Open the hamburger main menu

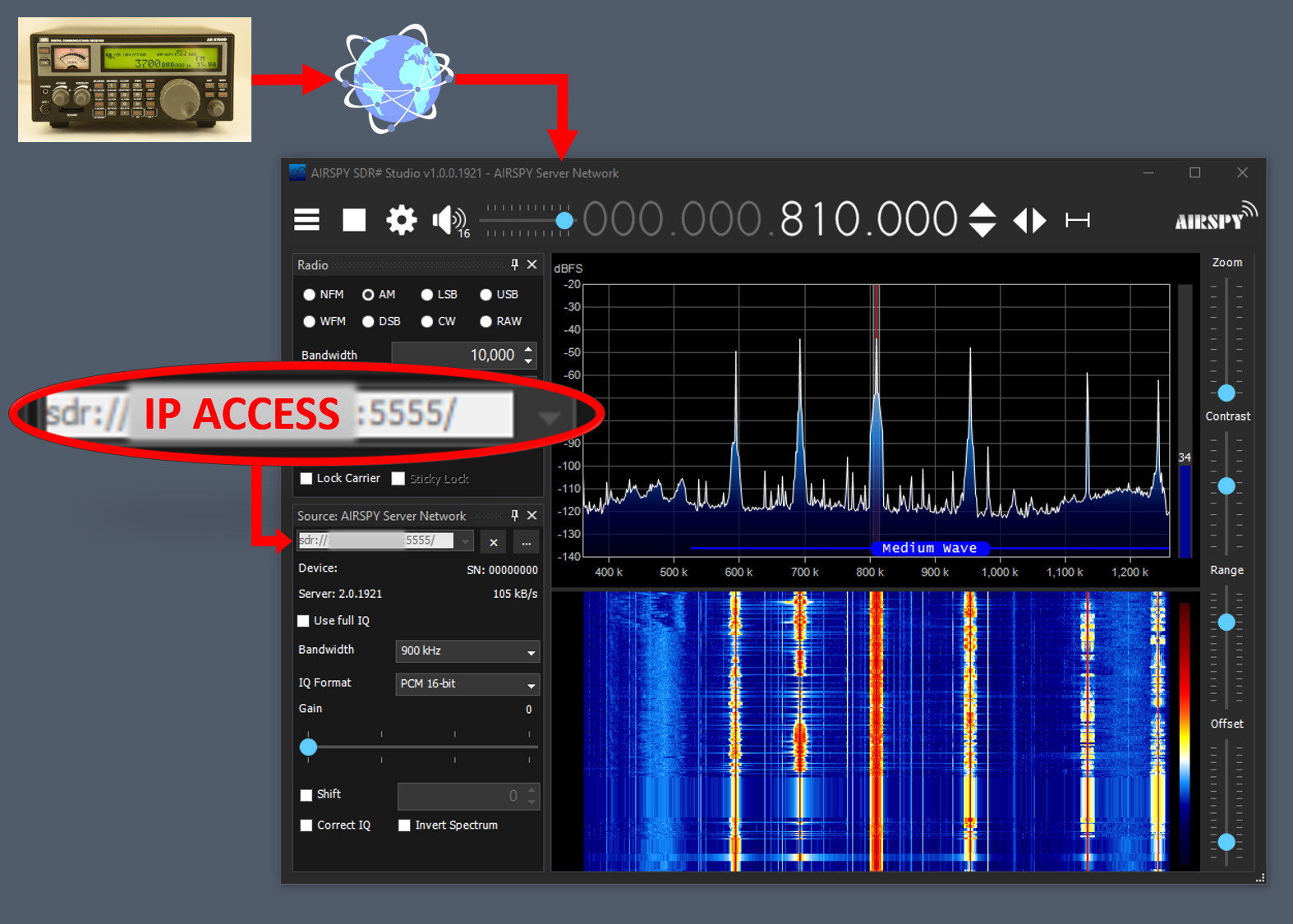[x=306, y=219]
